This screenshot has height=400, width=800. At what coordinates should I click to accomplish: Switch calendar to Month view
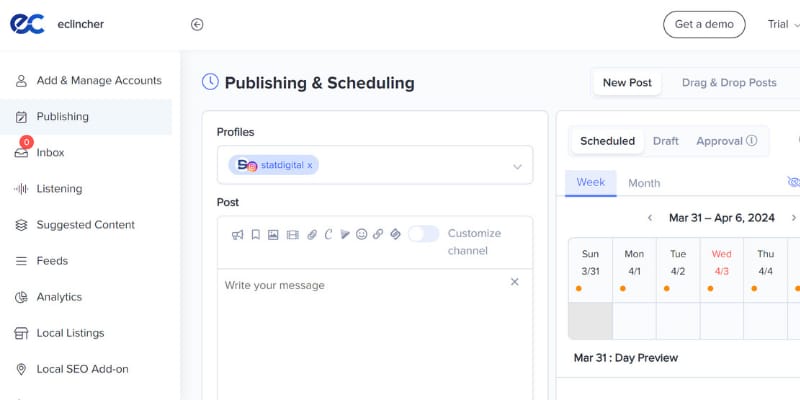644,183
